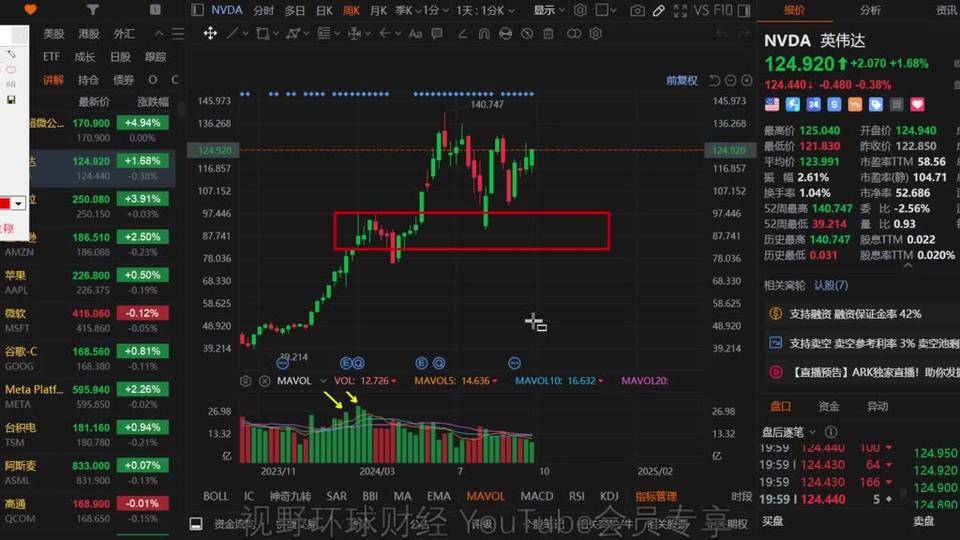Remove the MAVOL indicator with X icon
The width and height of the screenshot is (960, 540).
(x=264, y=381)
